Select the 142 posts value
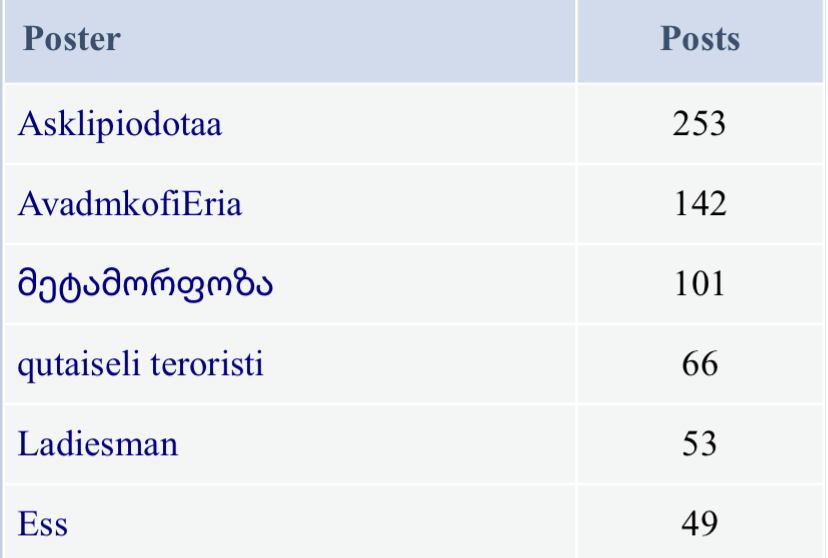Image resolution: width=828 pixels, height=558 pixels. [x=699, y=204]
